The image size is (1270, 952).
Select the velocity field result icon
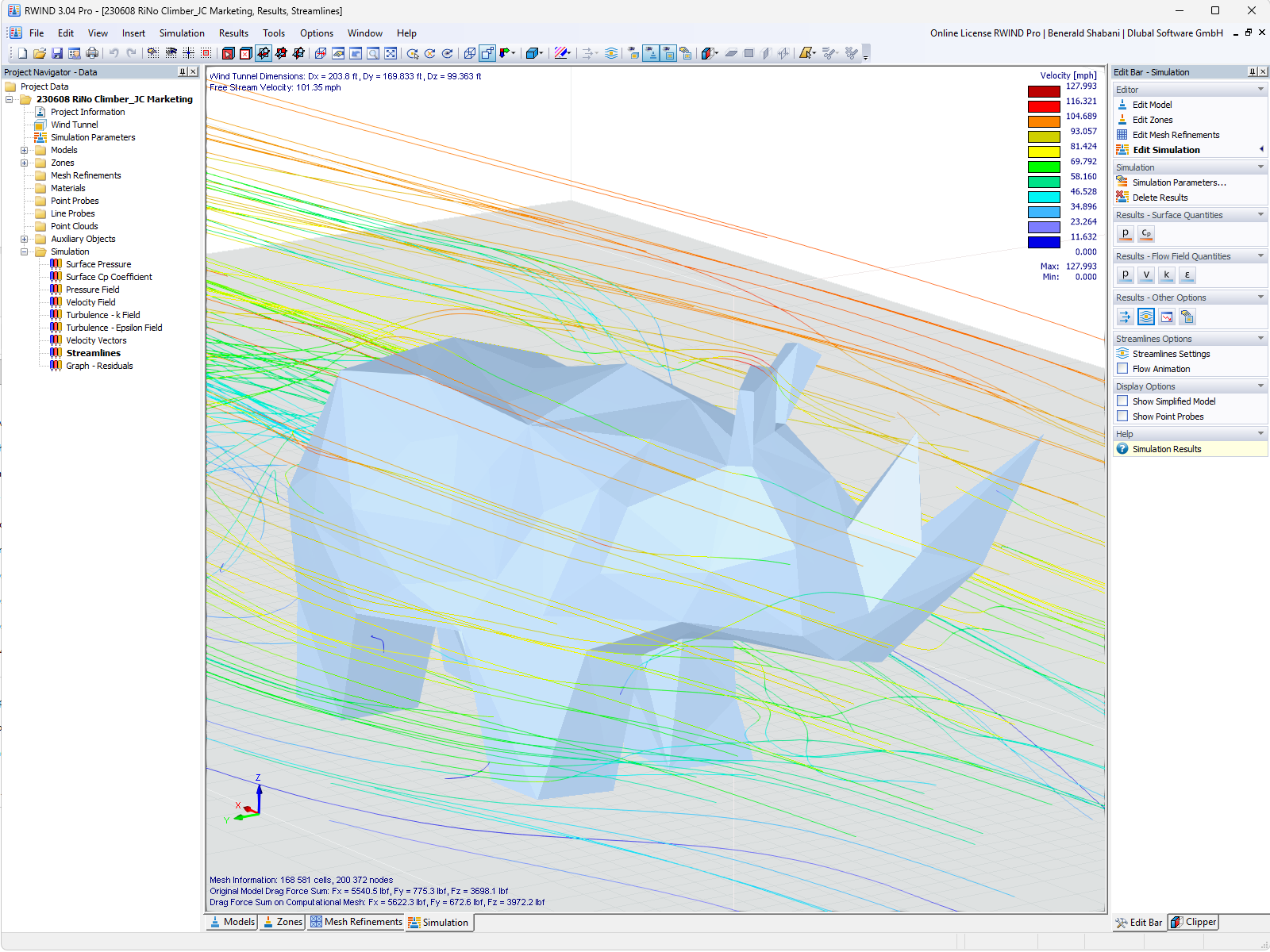tap(90, 302)
